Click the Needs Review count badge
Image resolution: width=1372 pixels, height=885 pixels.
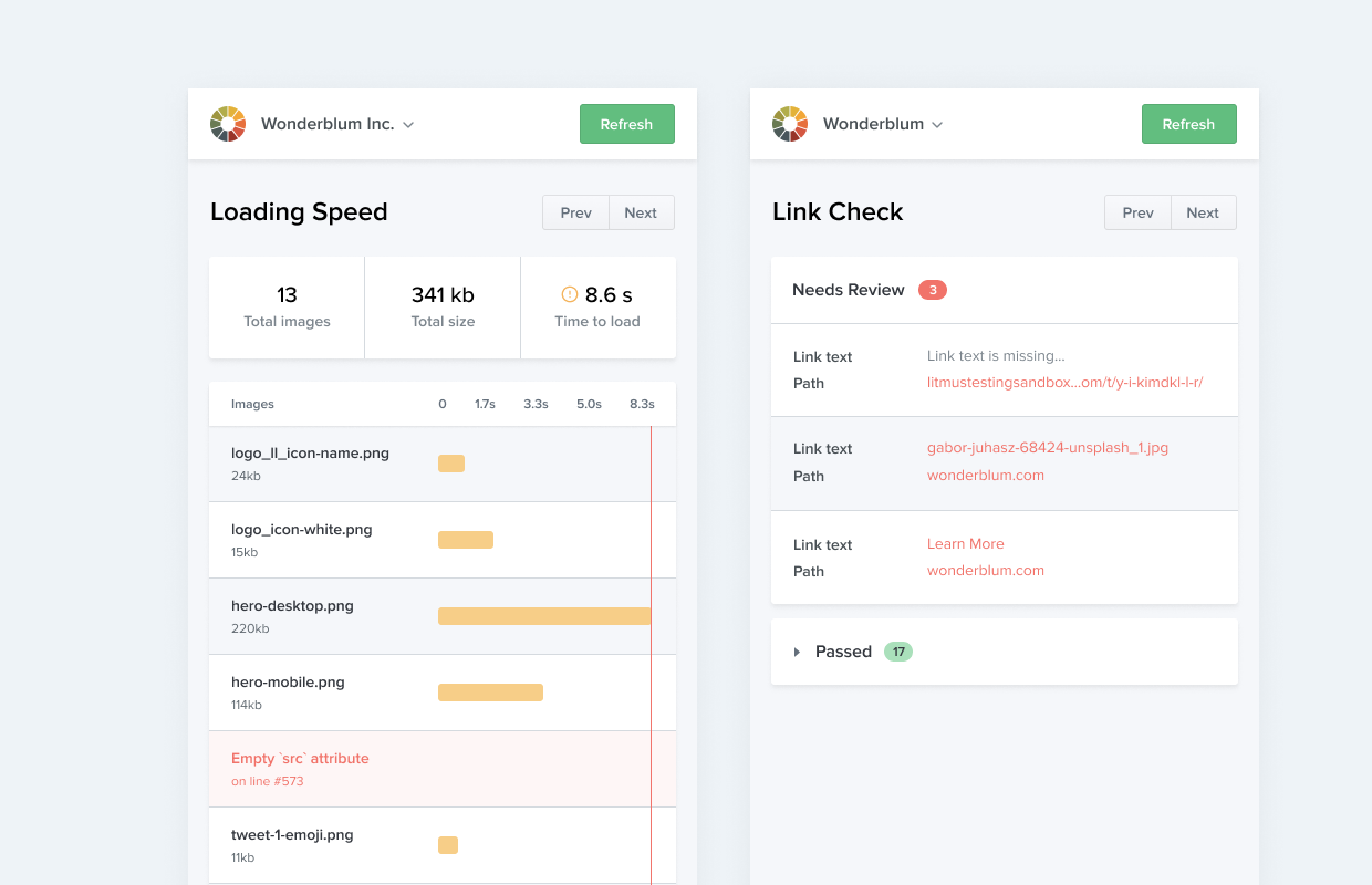(933, 290)
